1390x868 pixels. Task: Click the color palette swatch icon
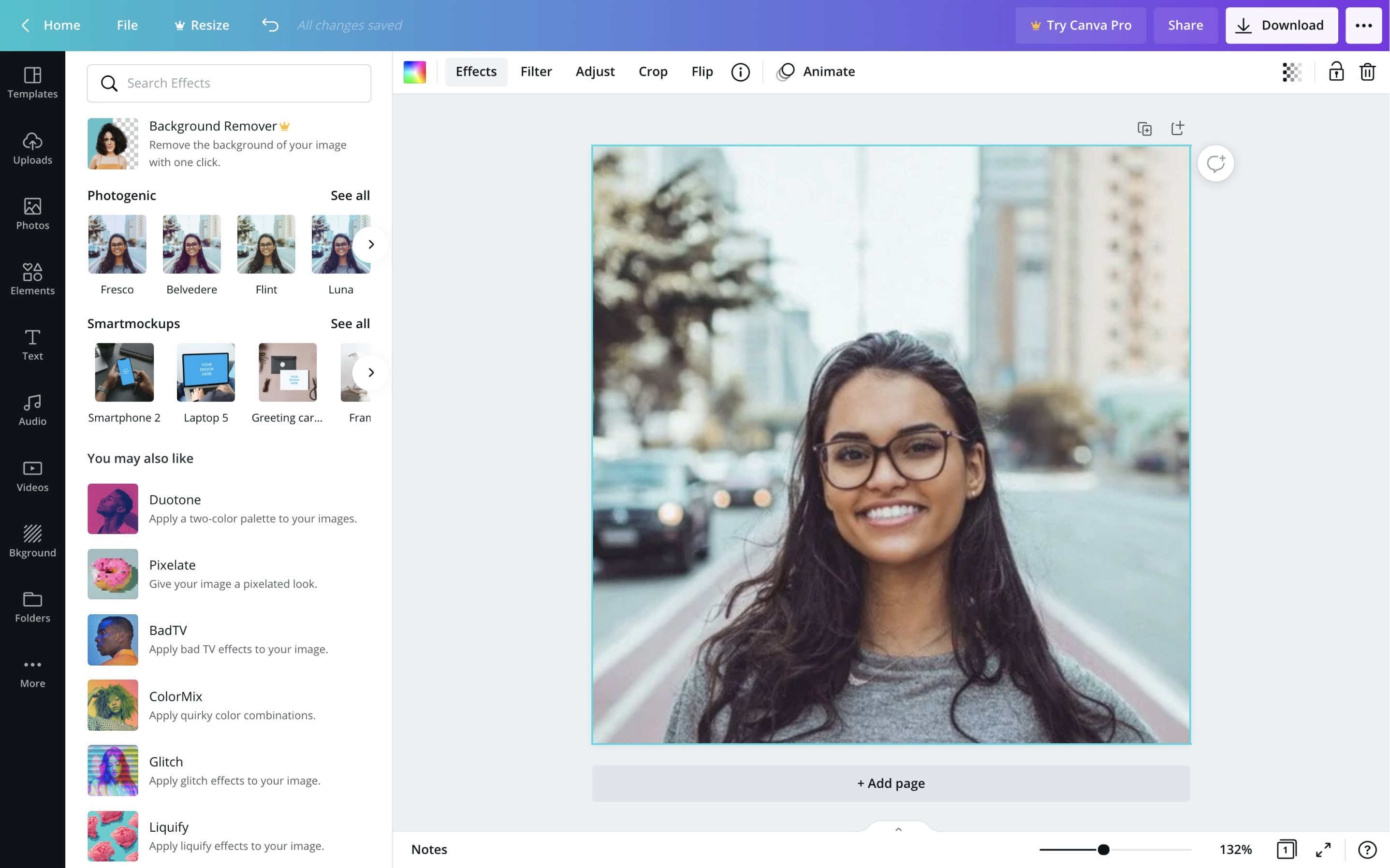click(415, 71)
